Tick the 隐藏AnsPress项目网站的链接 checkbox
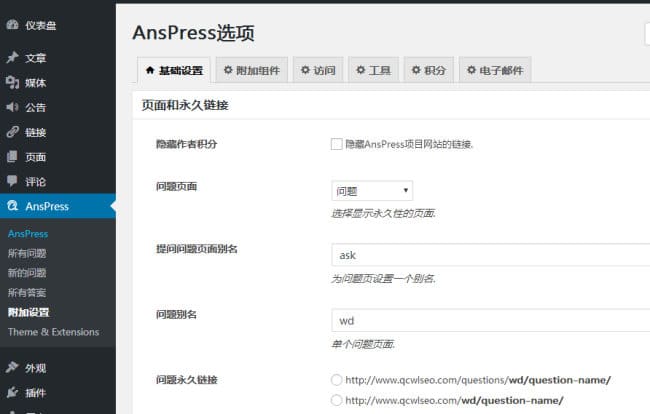This screenshot has height=414, width=650. [337, 144]
